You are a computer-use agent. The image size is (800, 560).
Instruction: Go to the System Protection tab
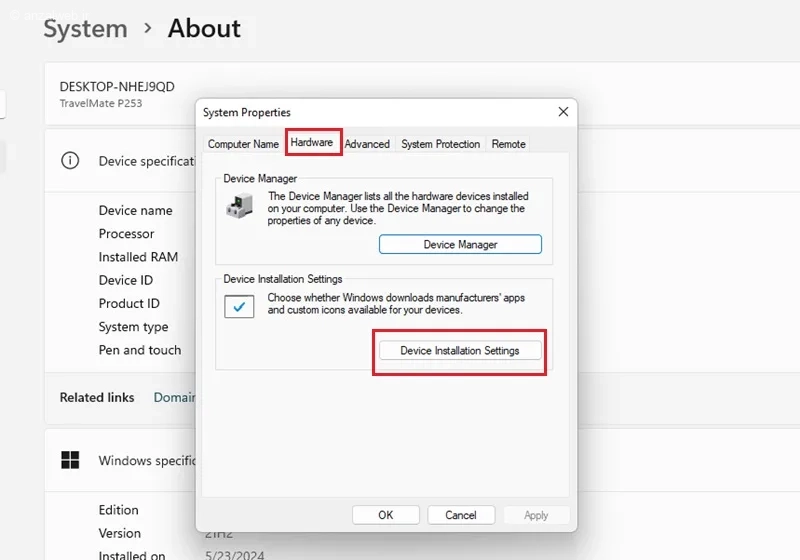coord(440,144)
